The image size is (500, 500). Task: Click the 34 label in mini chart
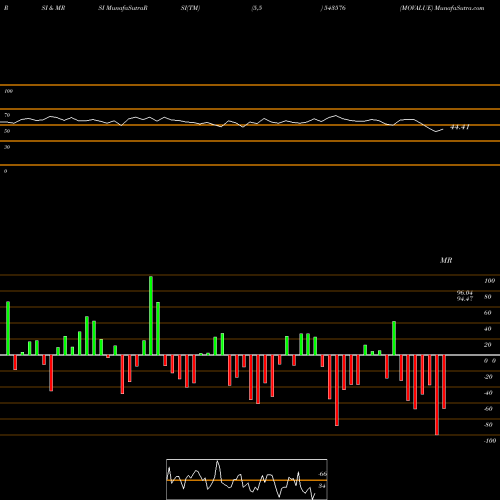[x=322, y=486]
